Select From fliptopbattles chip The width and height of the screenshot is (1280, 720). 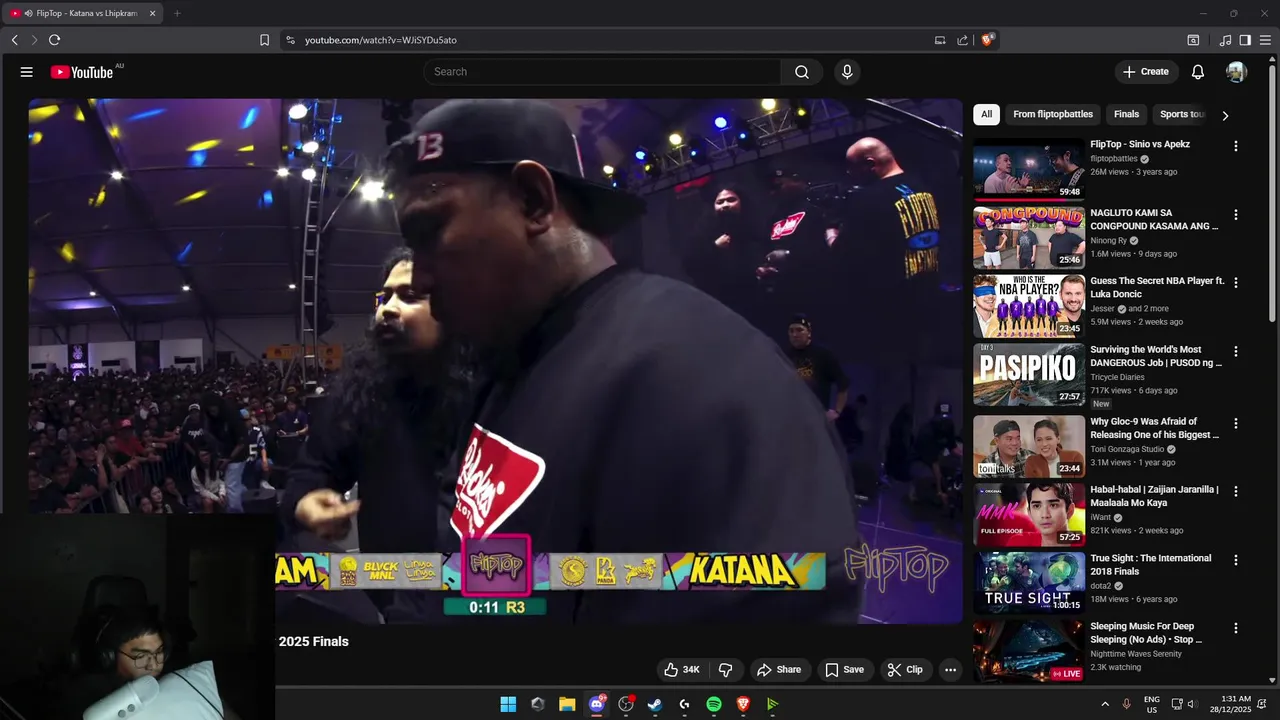(1053, 114)
